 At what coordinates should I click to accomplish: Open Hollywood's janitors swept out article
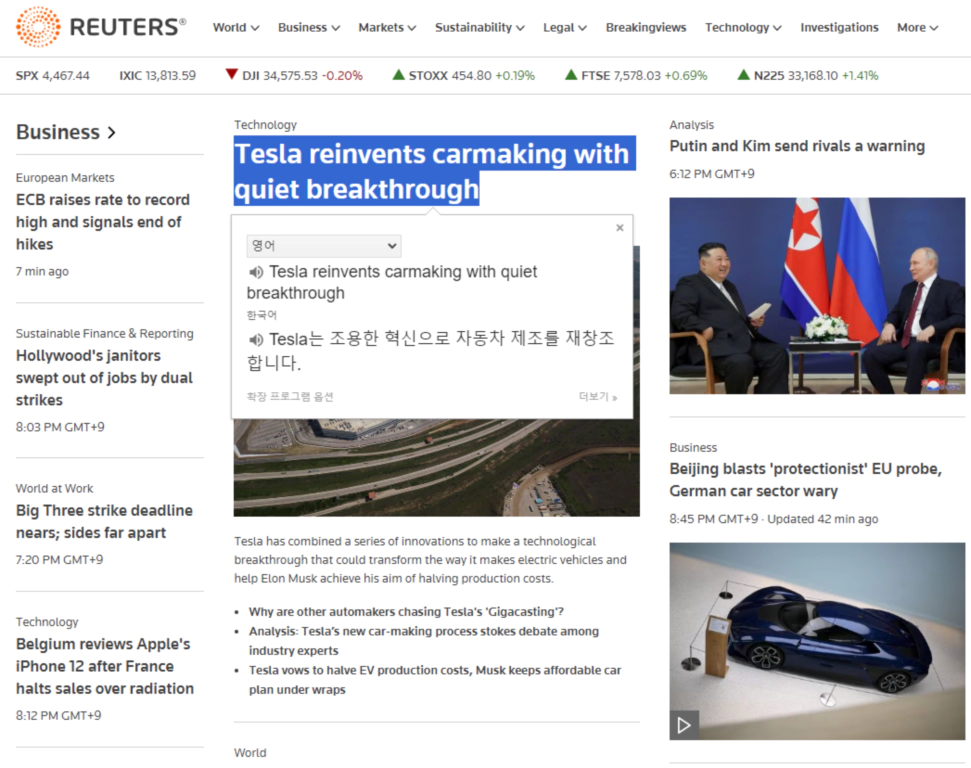point(104,378)
